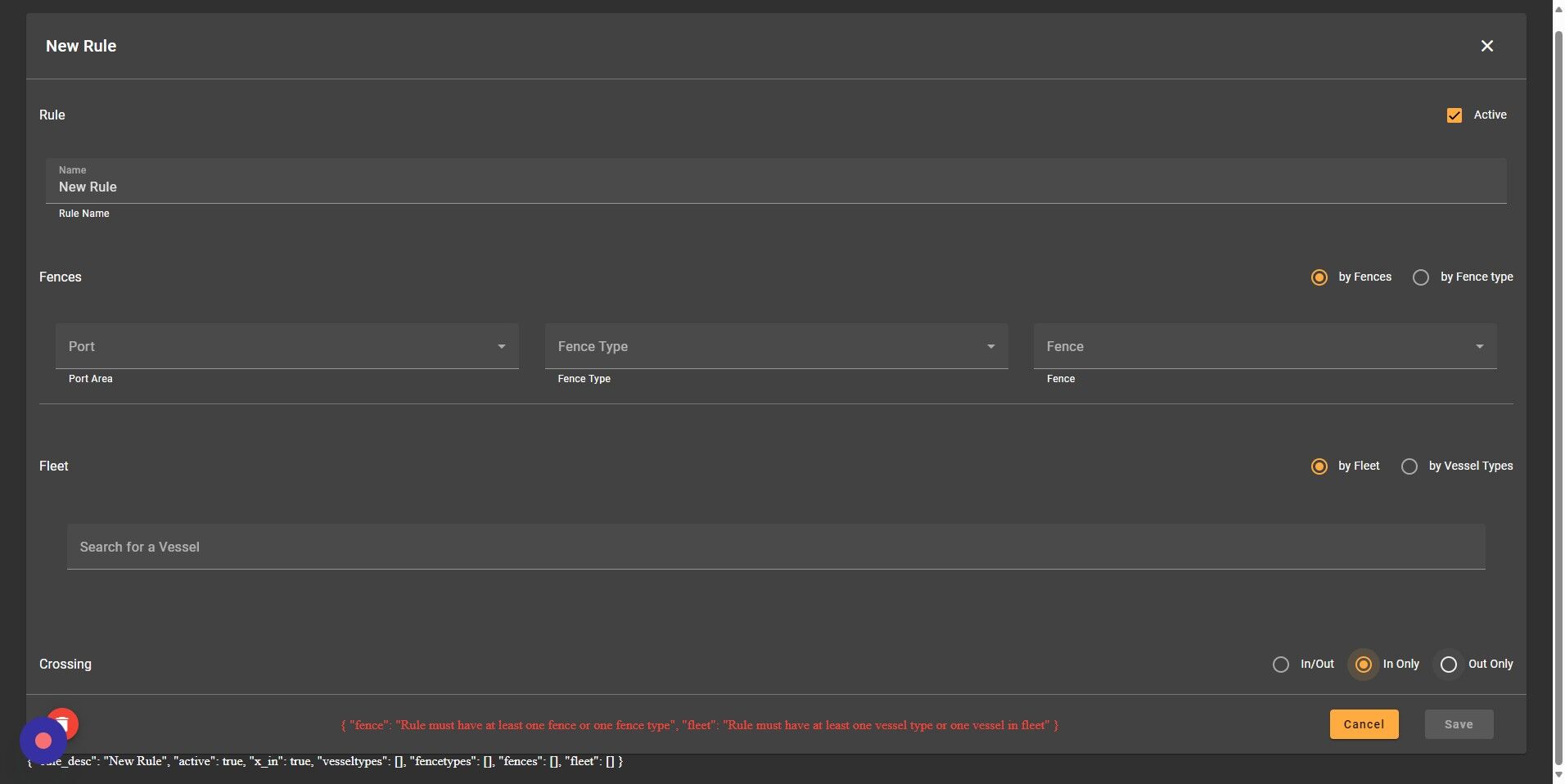
Task: Toggle the Active checkbox
Action: (x=1454, y=115)
